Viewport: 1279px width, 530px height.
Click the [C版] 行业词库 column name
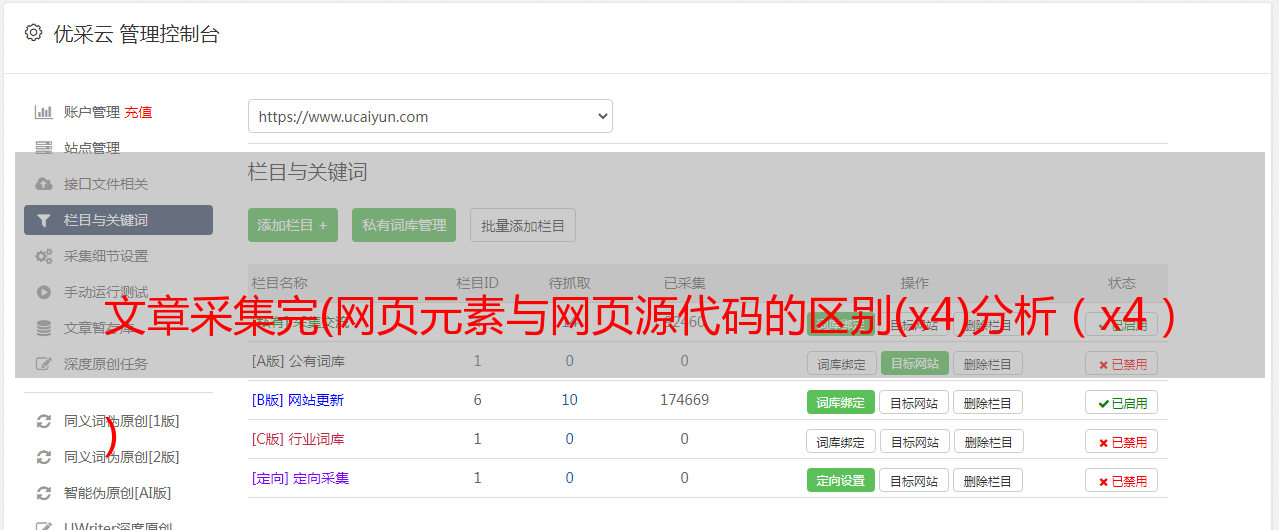pyautogui.click(x=298, y=439)
